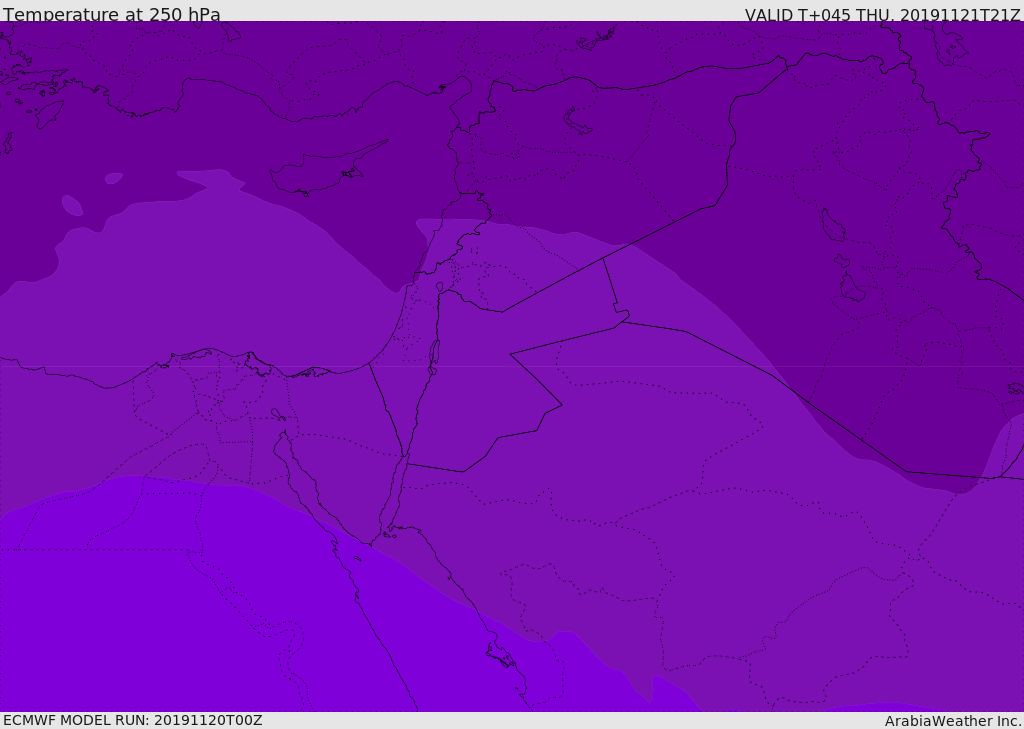Click the larger light-purple patch in the Mediterranean
The image size is (1024, 729).
coord(72,206)
